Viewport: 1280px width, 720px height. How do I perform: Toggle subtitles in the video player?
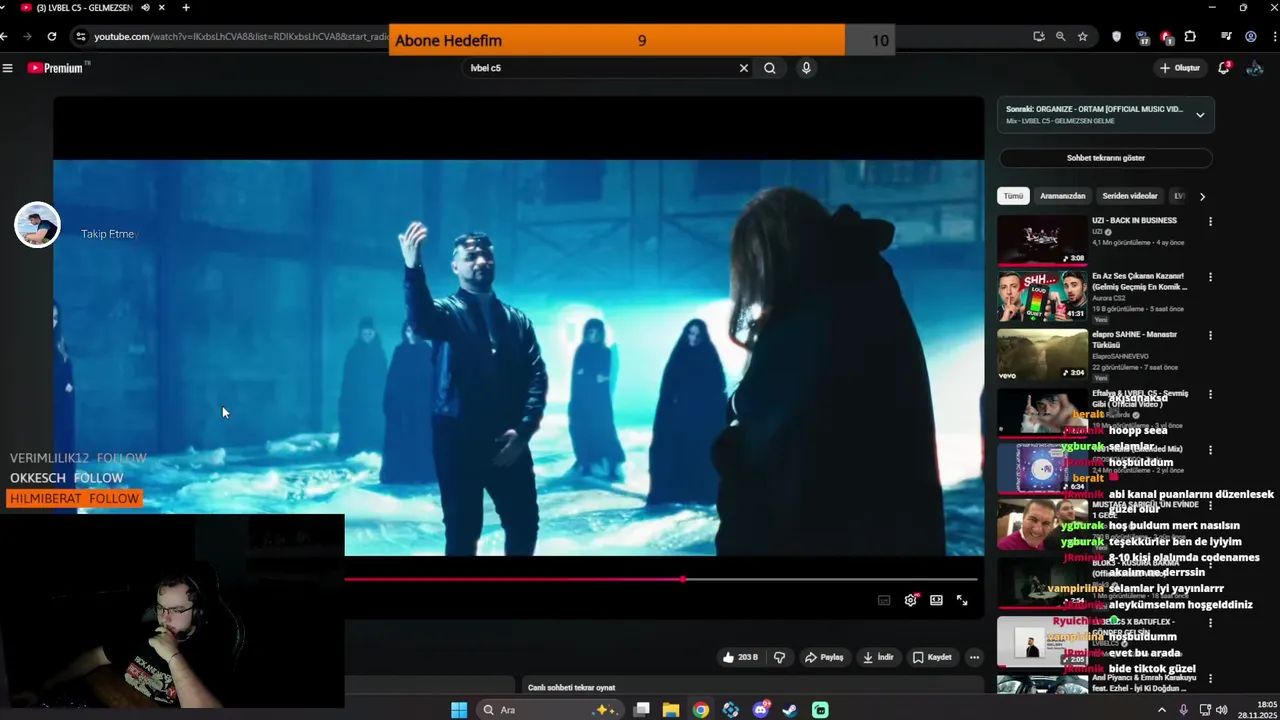[884, 600]
